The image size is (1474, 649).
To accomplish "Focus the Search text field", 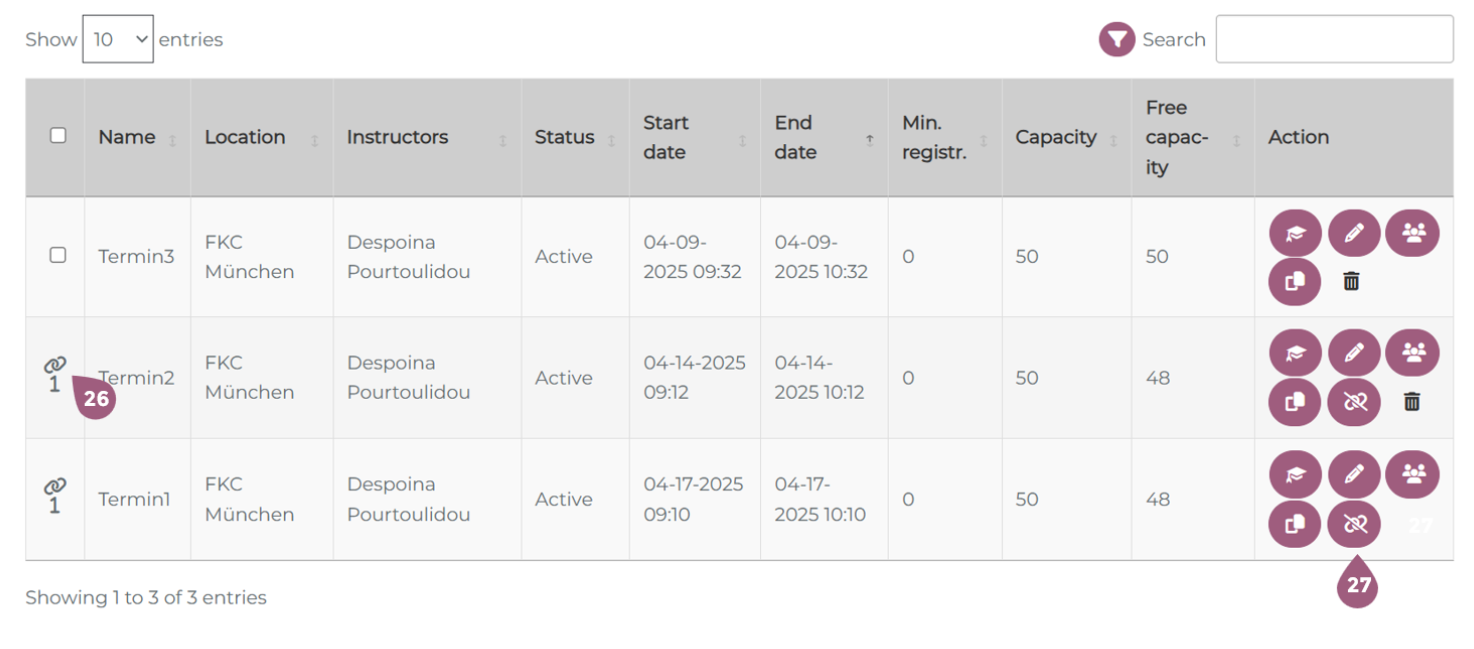I will coord(1334,40).
